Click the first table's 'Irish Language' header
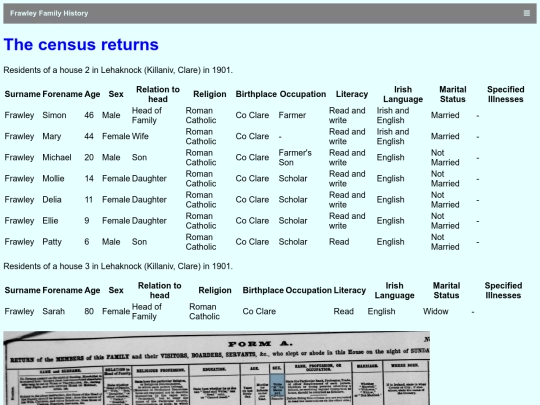 tap(403, 94)
